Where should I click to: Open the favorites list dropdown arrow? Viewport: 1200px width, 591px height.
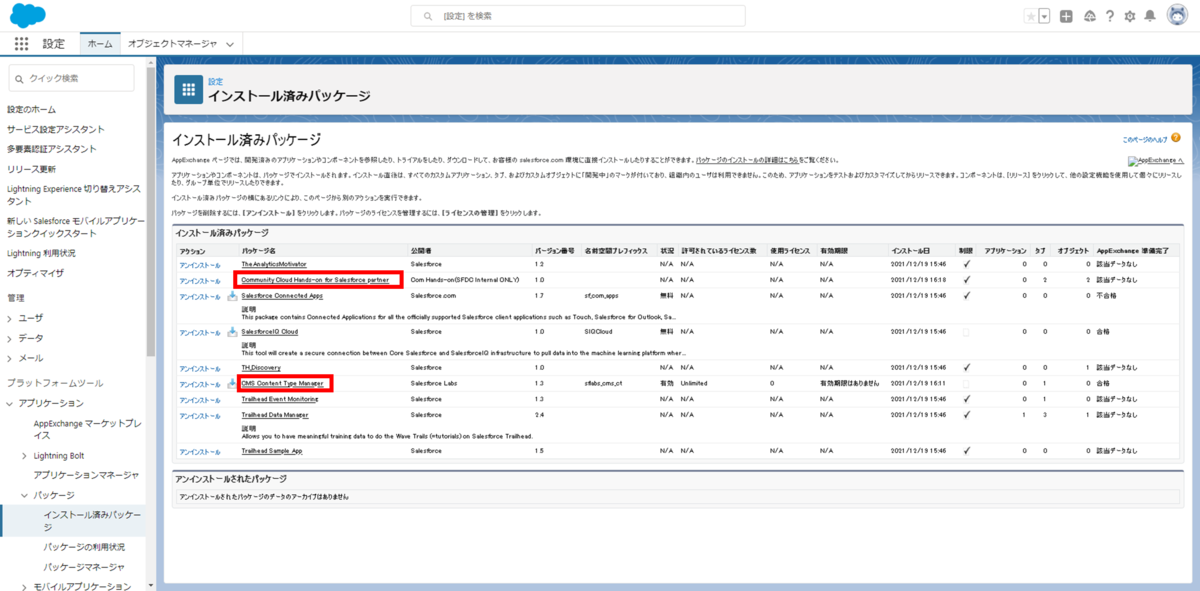coord(1044,16)
